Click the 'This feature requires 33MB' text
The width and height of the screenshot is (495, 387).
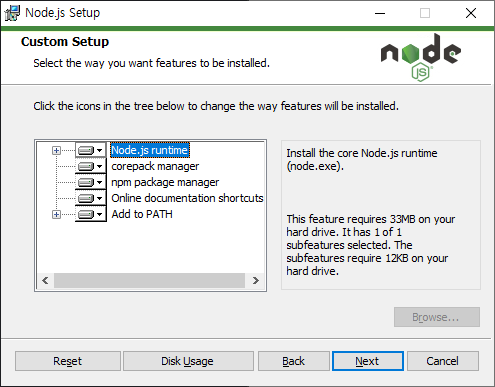(371, 245)
